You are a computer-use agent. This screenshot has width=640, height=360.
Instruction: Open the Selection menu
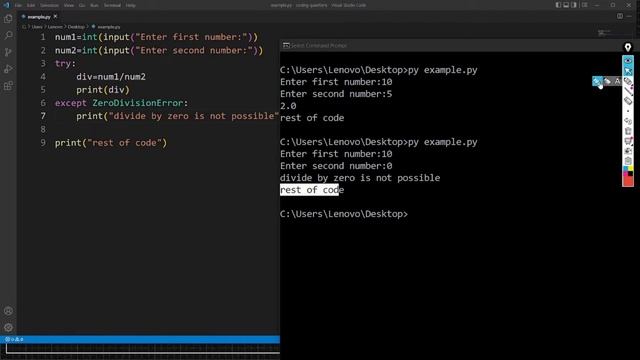(49, 5)
